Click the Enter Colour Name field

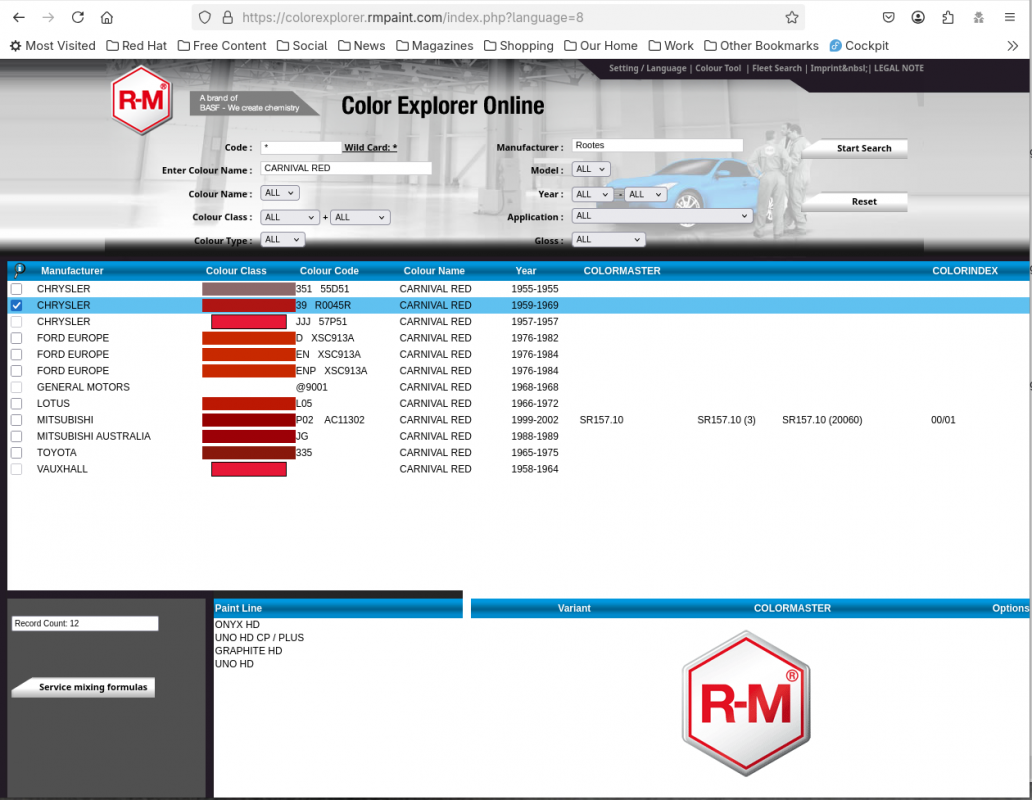346,168
